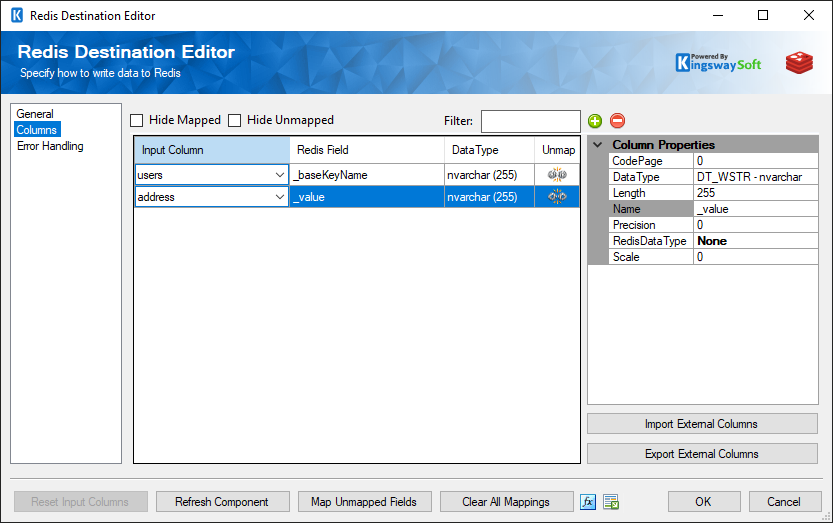Image resolution: width=833 pixels, height=523 pixels.
Task: Open the address input column dropdown
Action: click(x=280, y=197)
